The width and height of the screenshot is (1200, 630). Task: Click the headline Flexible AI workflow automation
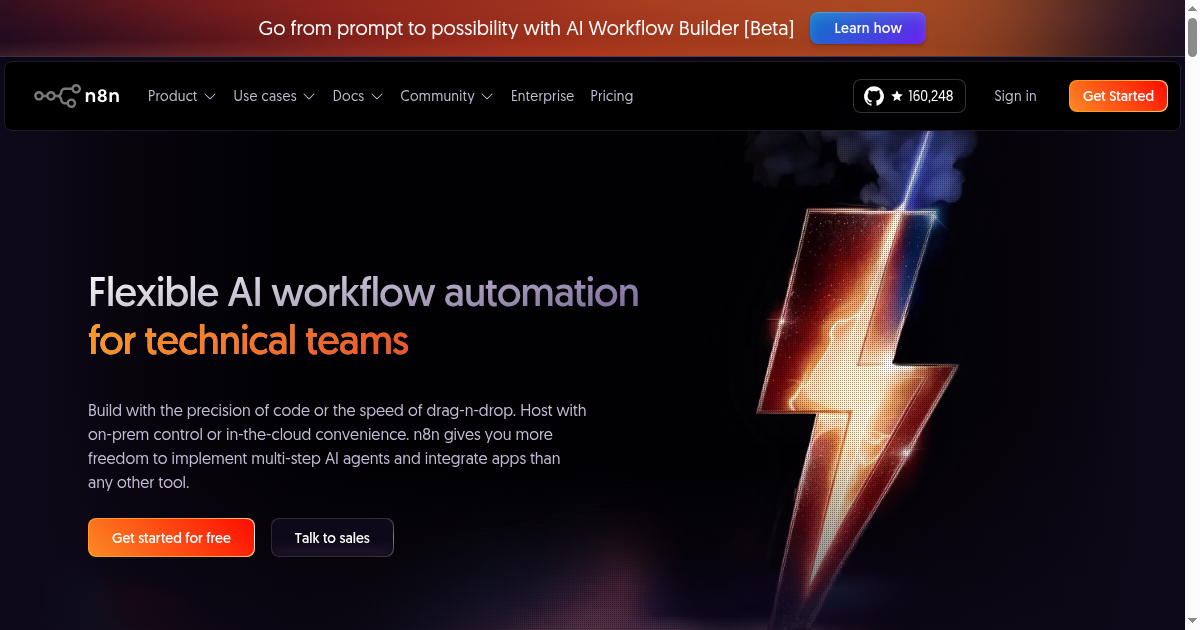pos(363,293)
